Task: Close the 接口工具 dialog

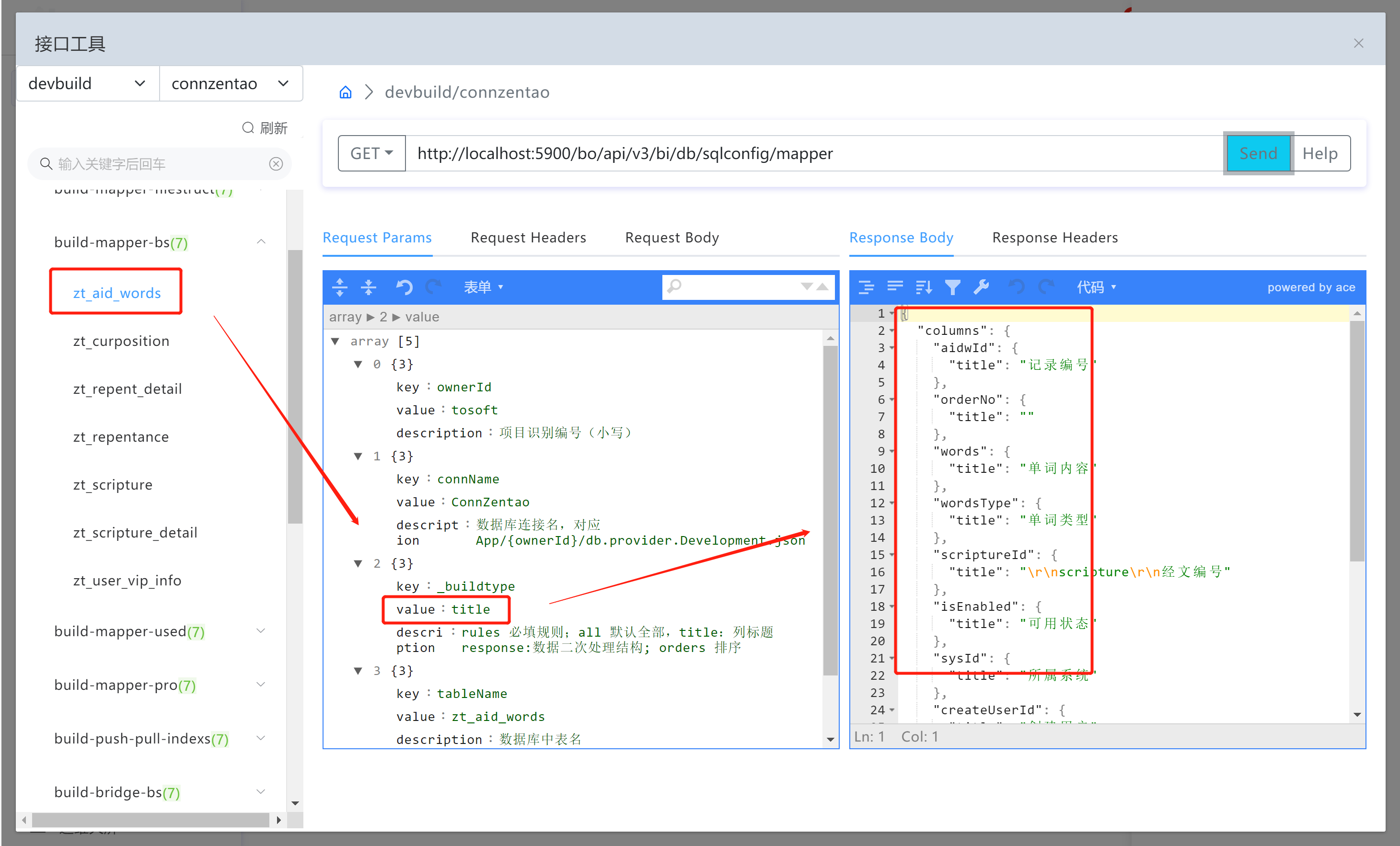Action: pos(1358,43)
